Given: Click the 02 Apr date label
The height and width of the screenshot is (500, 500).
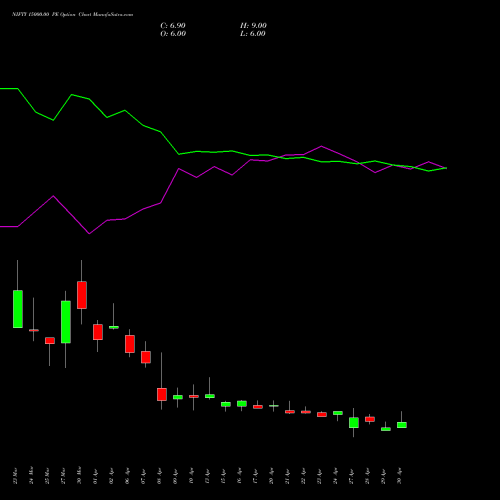Looking at the screenshot, I should (111, 476).
